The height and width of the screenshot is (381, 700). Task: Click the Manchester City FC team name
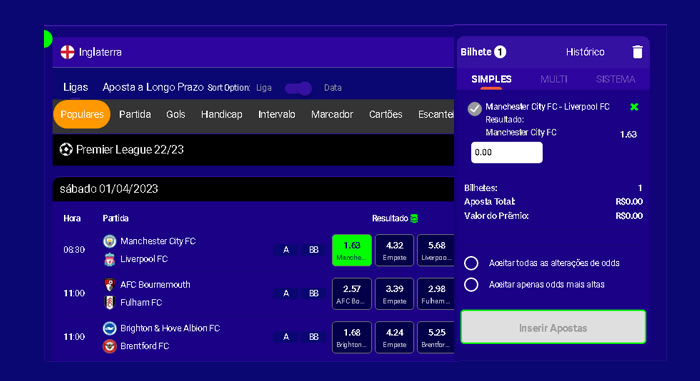click(158, 241)
